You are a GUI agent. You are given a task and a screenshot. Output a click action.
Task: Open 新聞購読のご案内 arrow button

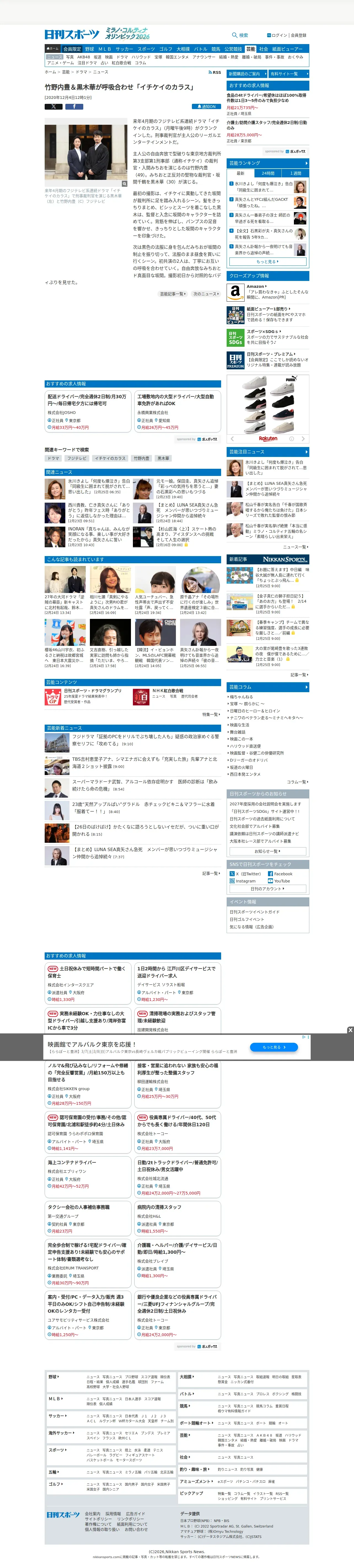click(x=247, y=74)
